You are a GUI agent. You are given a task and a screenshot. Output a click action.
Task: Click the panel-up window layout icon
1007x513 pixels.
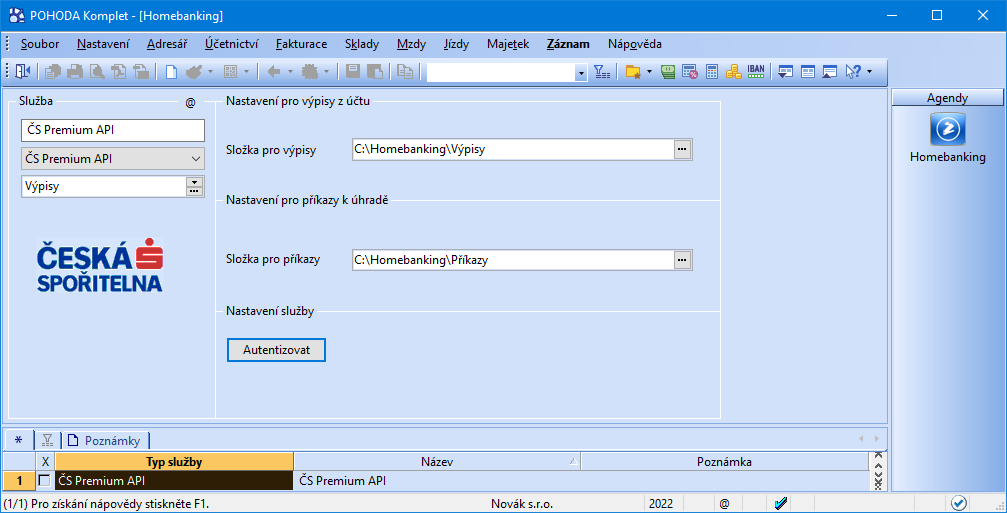pos(830,72)
